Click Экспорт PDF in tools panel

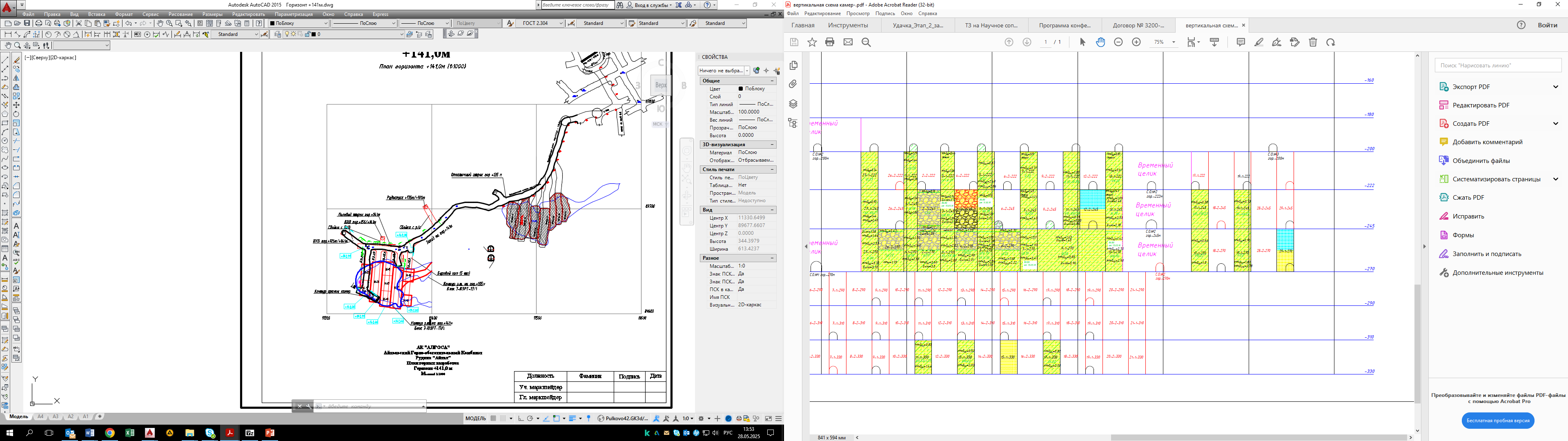tap(1470, 87)
